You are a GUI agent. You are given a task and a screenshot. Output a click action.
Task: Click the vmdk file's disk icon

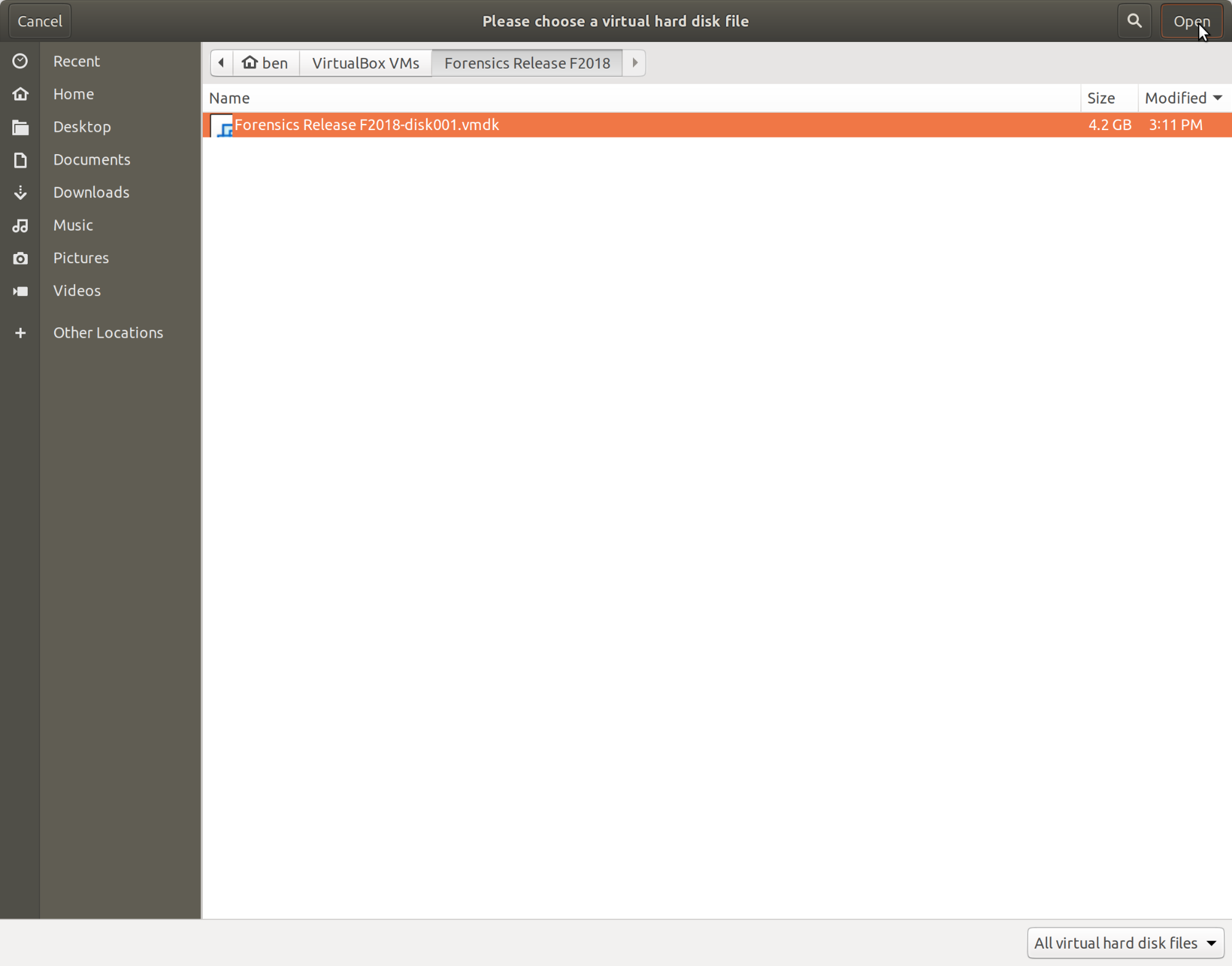click(221, 125)
